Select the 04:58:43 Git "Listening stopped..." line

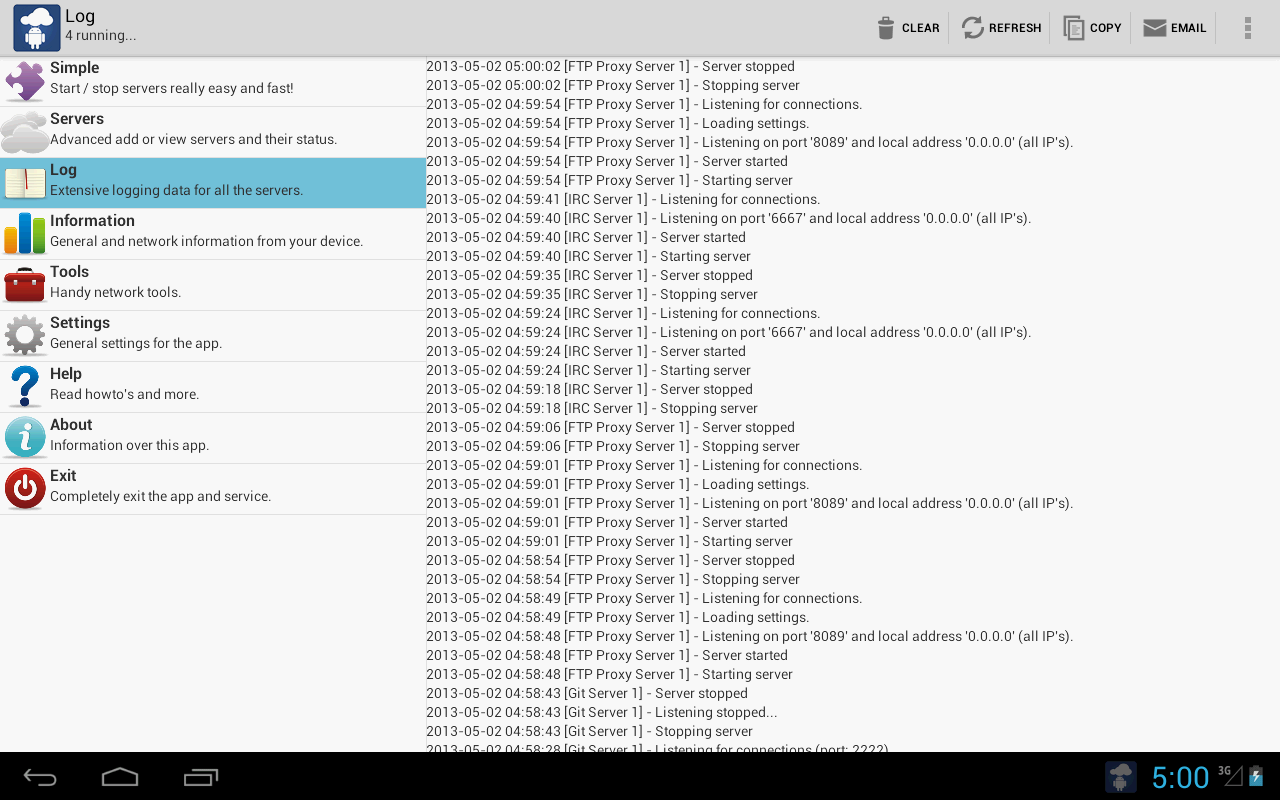point(602,712)
